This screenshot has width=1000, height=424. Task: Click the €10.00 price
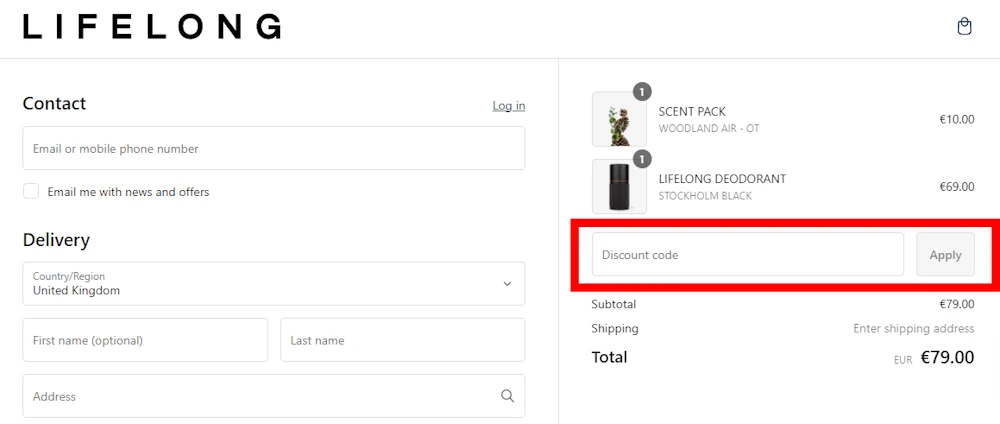[957, 119]
